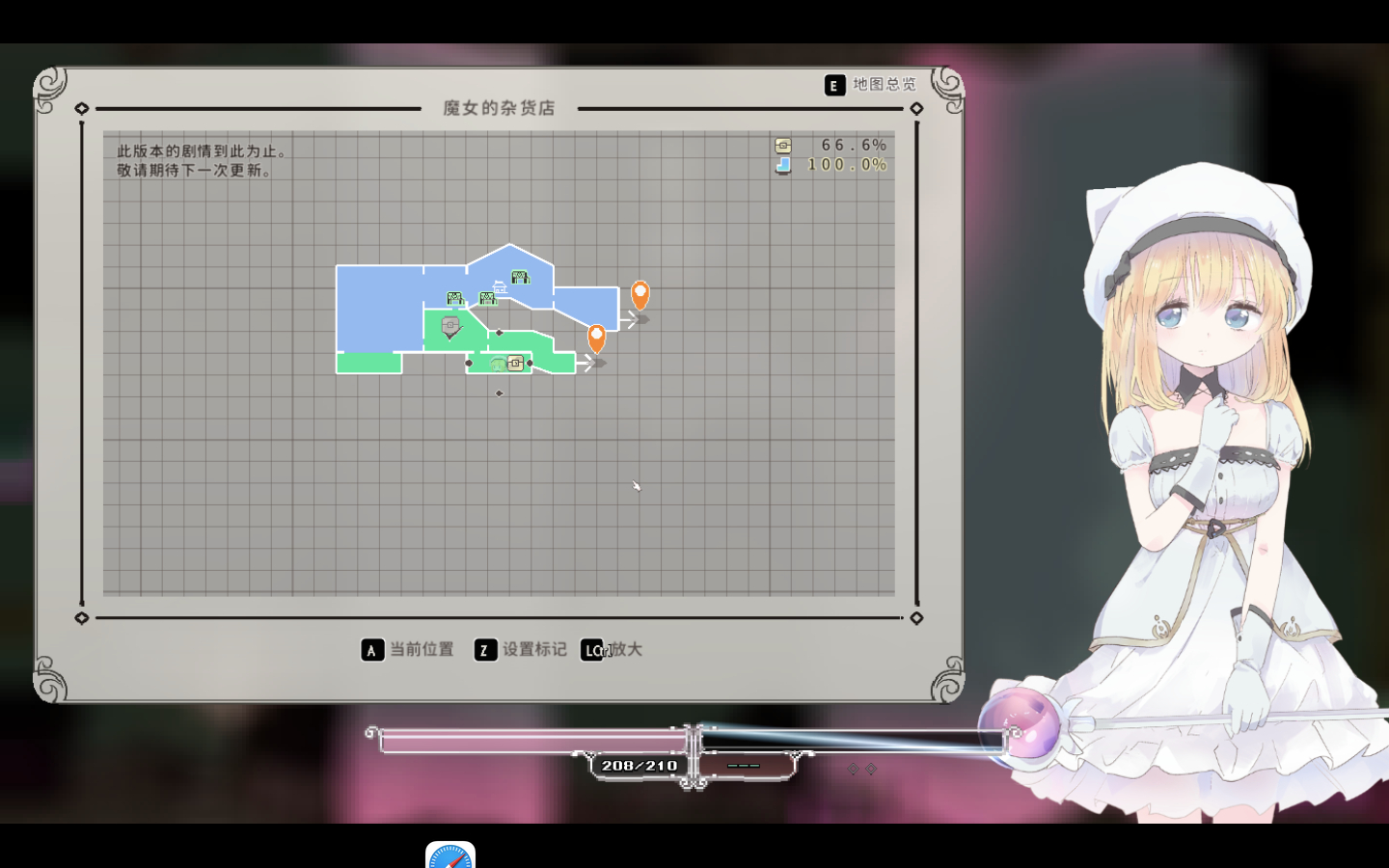Click the treasure chest legend icon

pyautogui.click(x=783, y=146)
